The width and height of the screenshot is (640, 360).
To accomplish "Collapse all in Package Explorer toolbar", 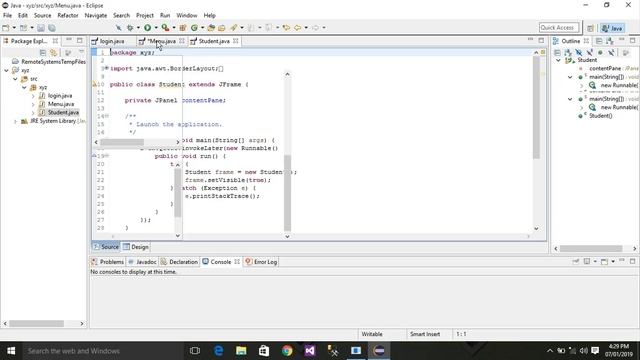I will point(43,53).
